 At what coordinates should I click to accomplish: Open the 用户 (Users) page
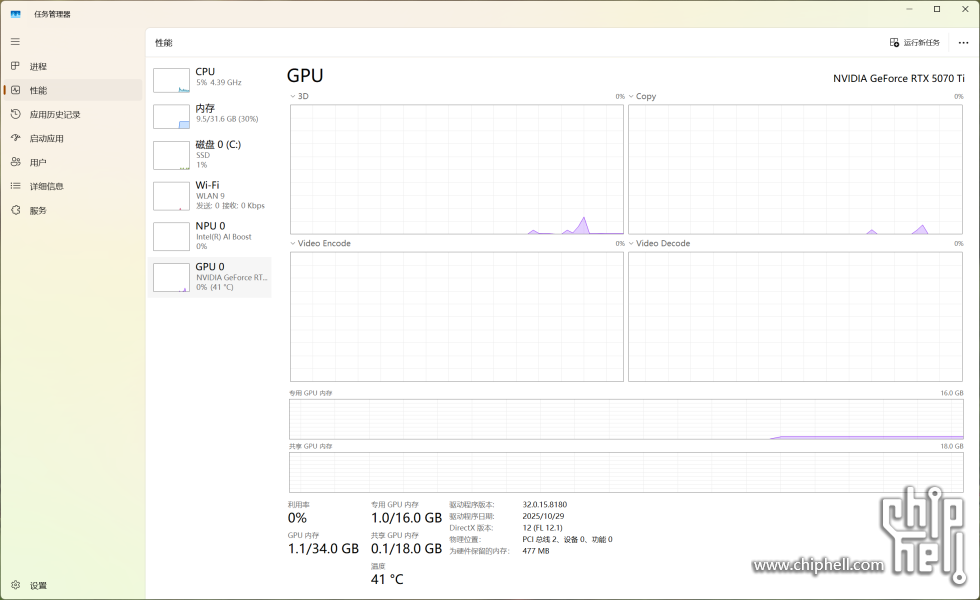click(37, 163)
